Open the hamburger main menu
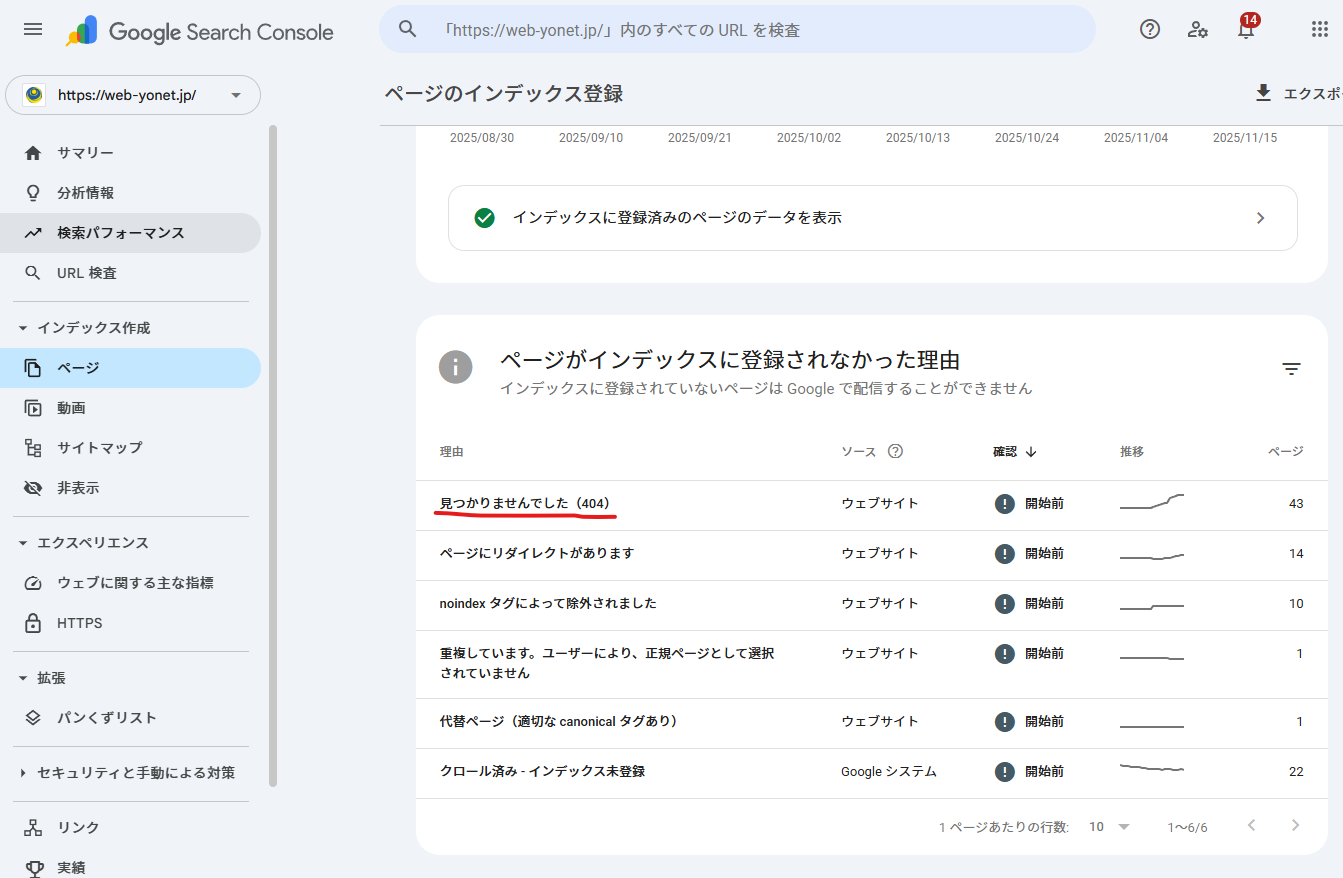The image size is (1343, 878). [x=33, y=30]
